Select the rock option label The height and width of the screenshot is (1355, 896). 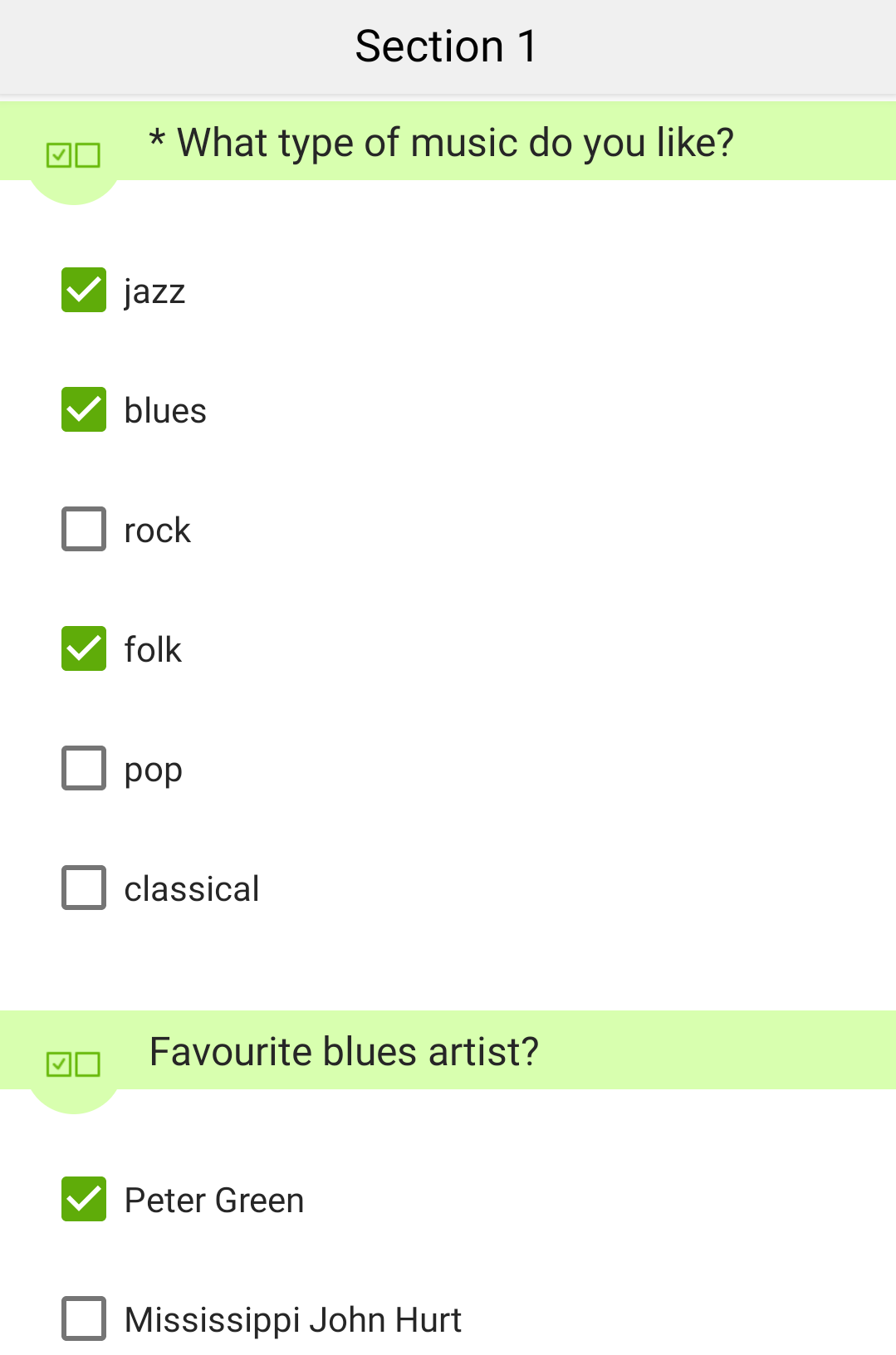158,531
